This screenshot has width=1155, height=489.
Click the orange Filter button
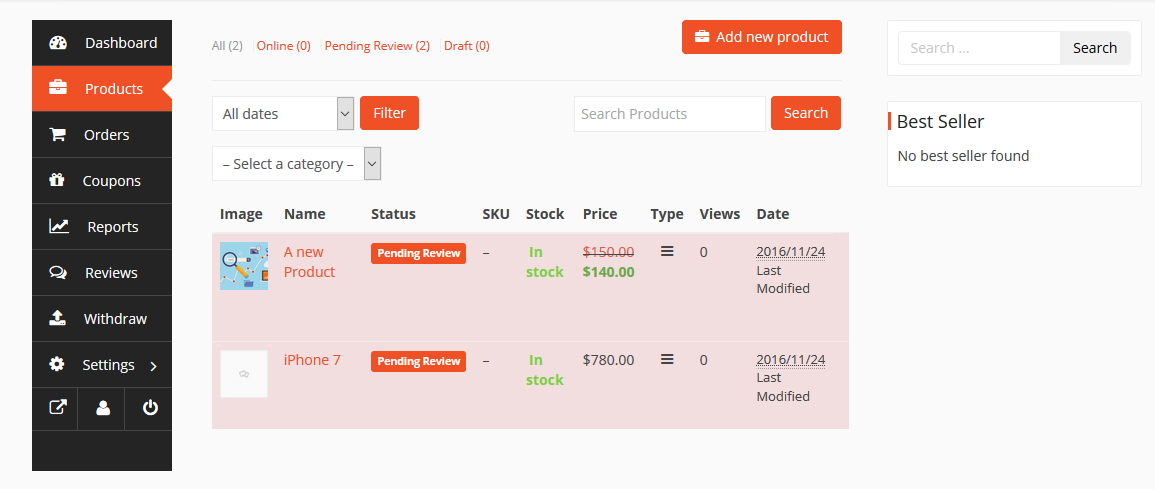click(x=389, y=113)
